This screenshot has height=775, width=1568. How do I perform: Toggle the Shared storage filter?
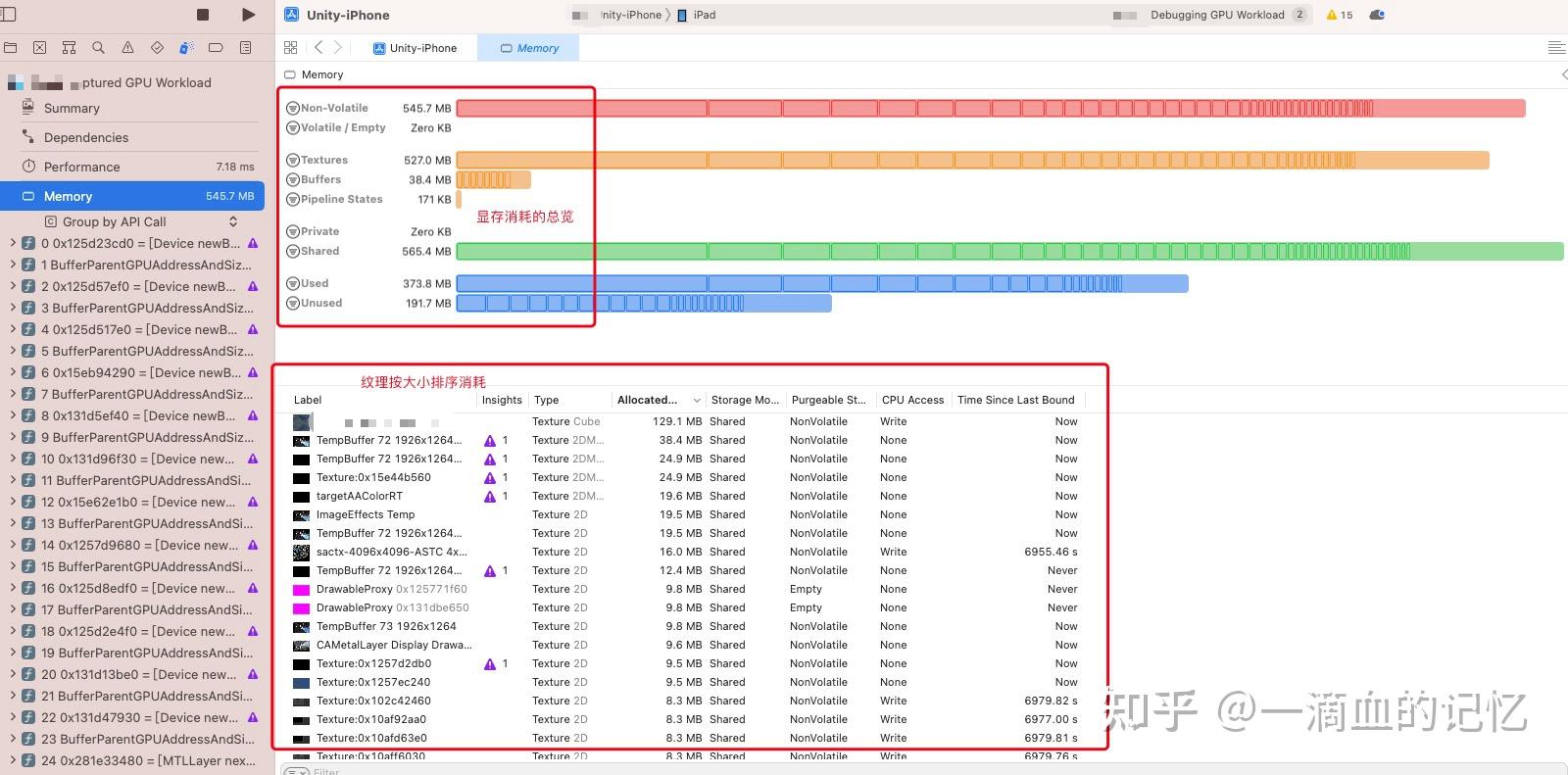[x=292, y=252]
